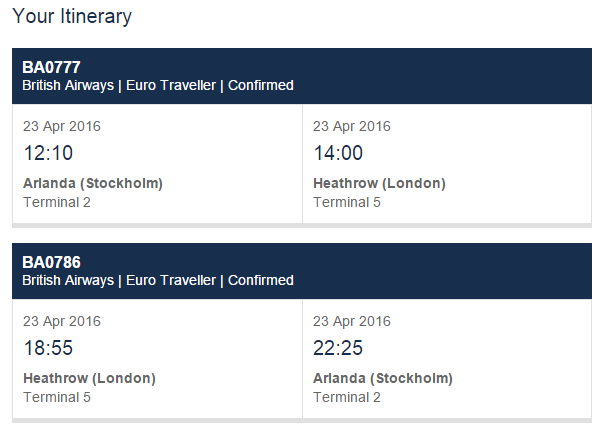Select Arlanda (Stockholm) arrival airport for BA0786
606x433 pixels.
click(383, 378)
